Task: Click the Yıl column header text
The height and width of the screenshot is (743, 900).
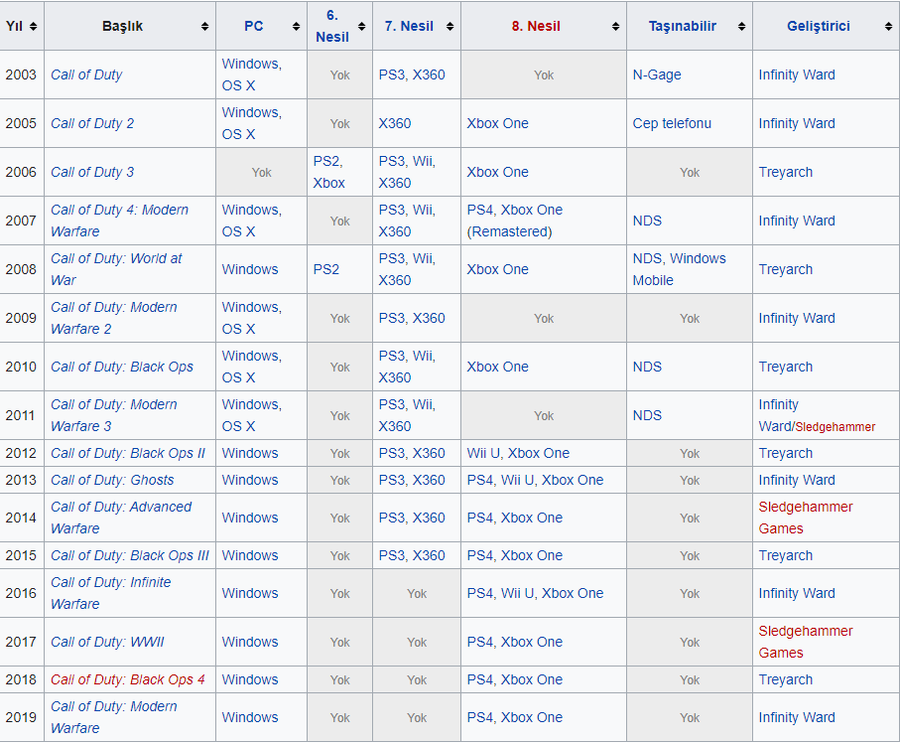Action: 14,26
